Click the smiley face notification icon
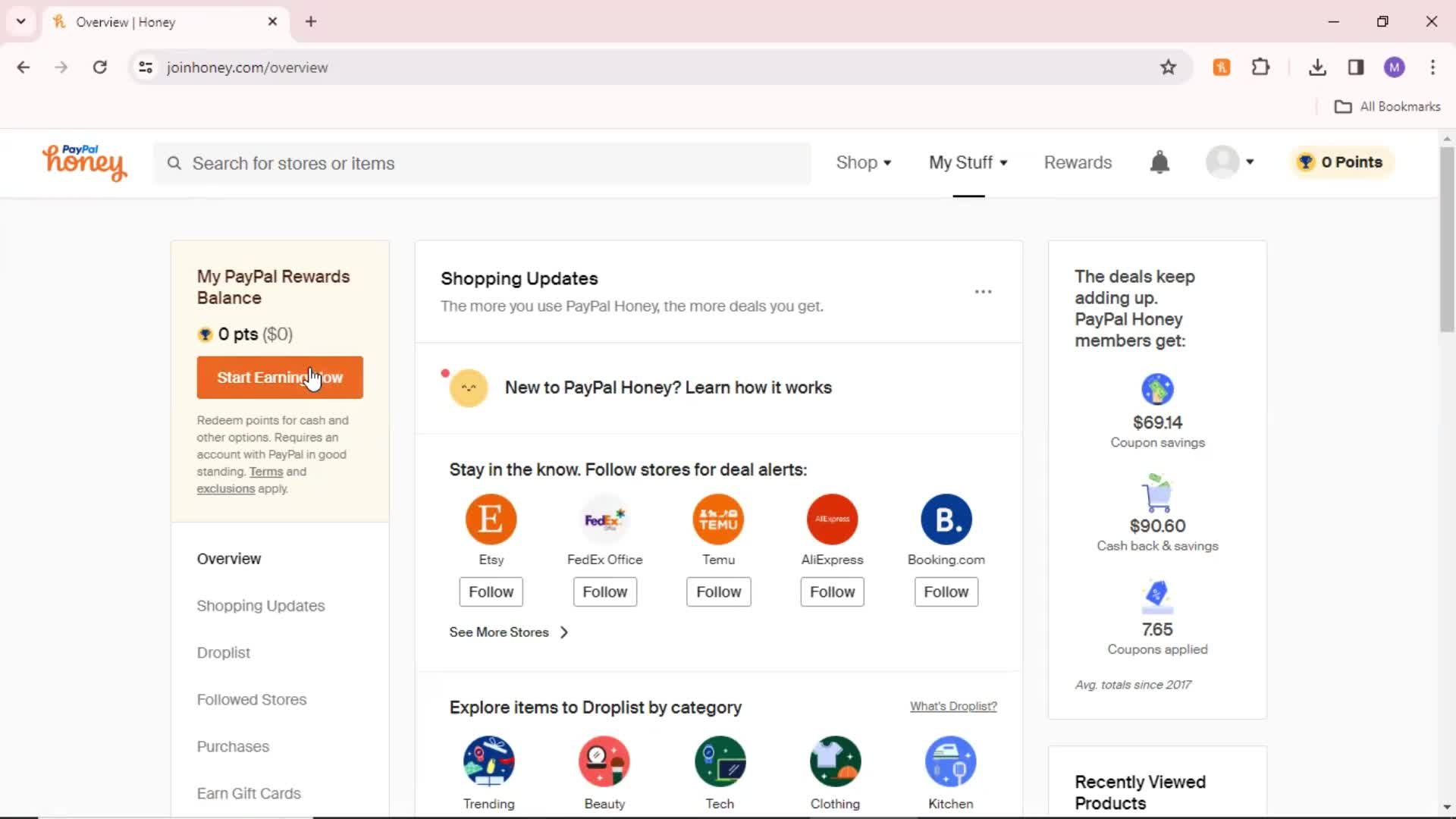The width and height of the screenshot is (1456, 819). coord(468,388)
